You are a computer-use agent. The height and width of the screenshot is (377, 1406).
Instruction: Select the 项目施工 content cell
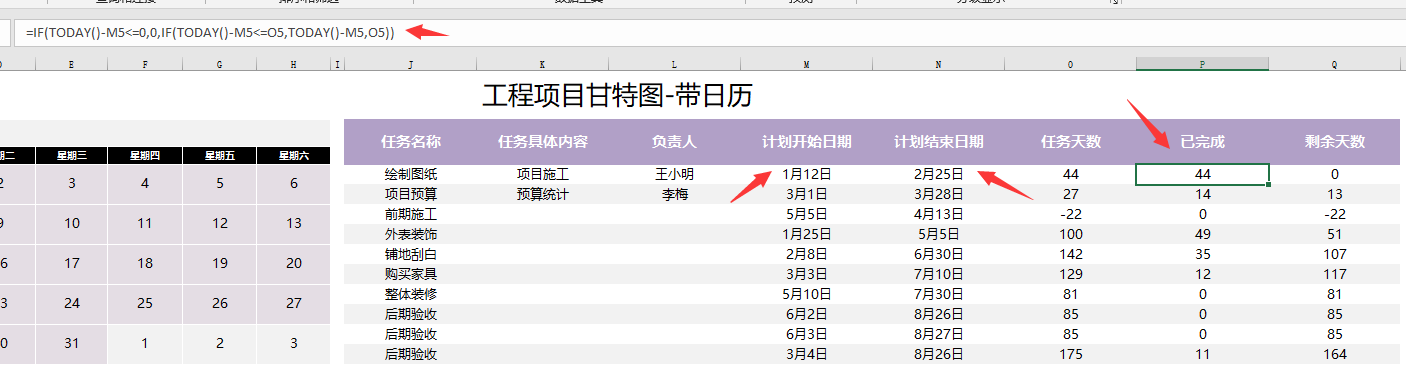coord(543,174)
